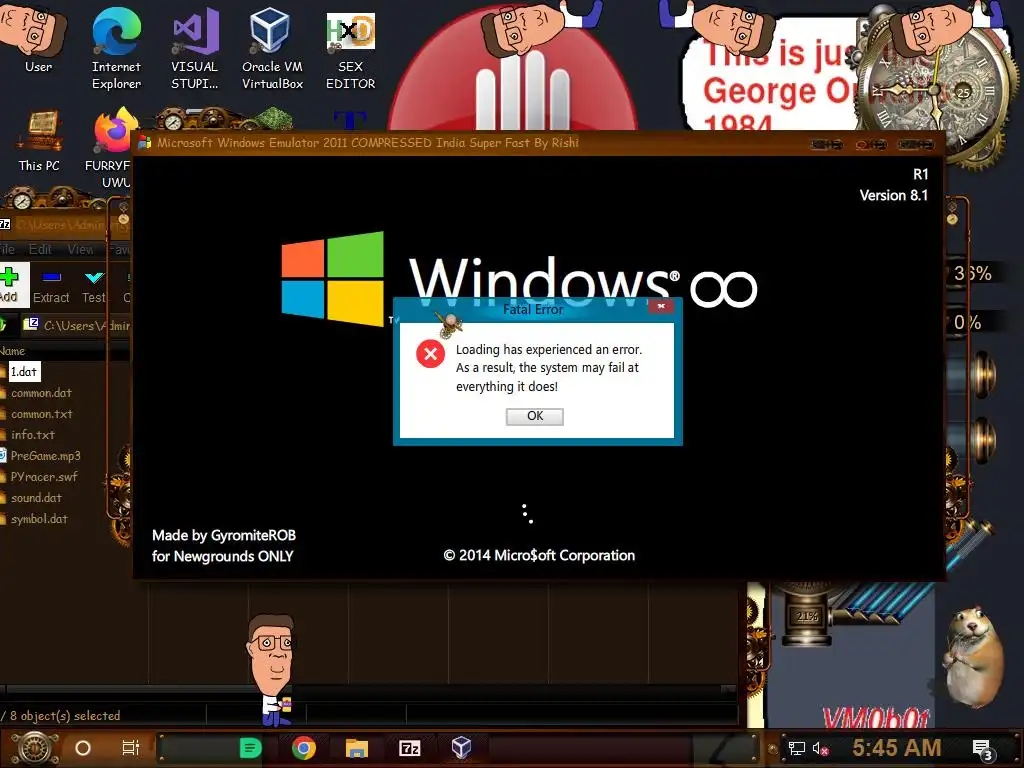The height and width of the screenshot is (768, 1024).
Task: Open VISUAL STUPI... desktop shortcut
Action: coord(195,49)
